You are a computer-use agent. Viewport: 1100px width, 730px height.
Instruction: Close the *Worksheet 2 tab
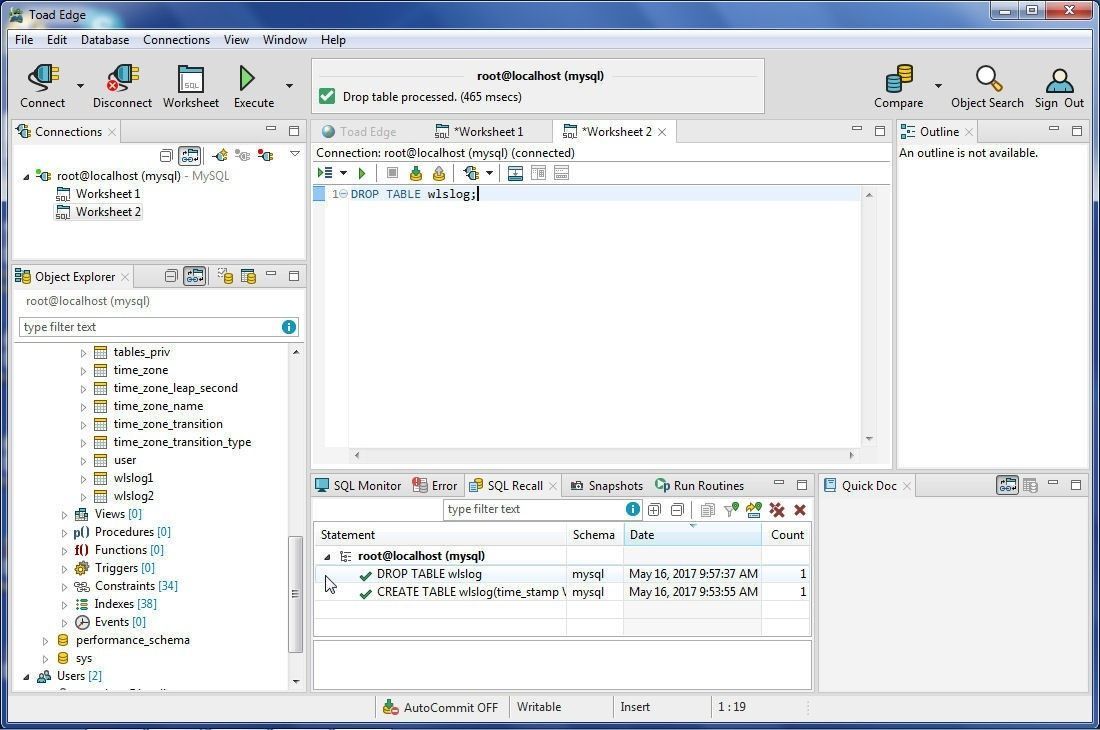(x=662, y=132)
